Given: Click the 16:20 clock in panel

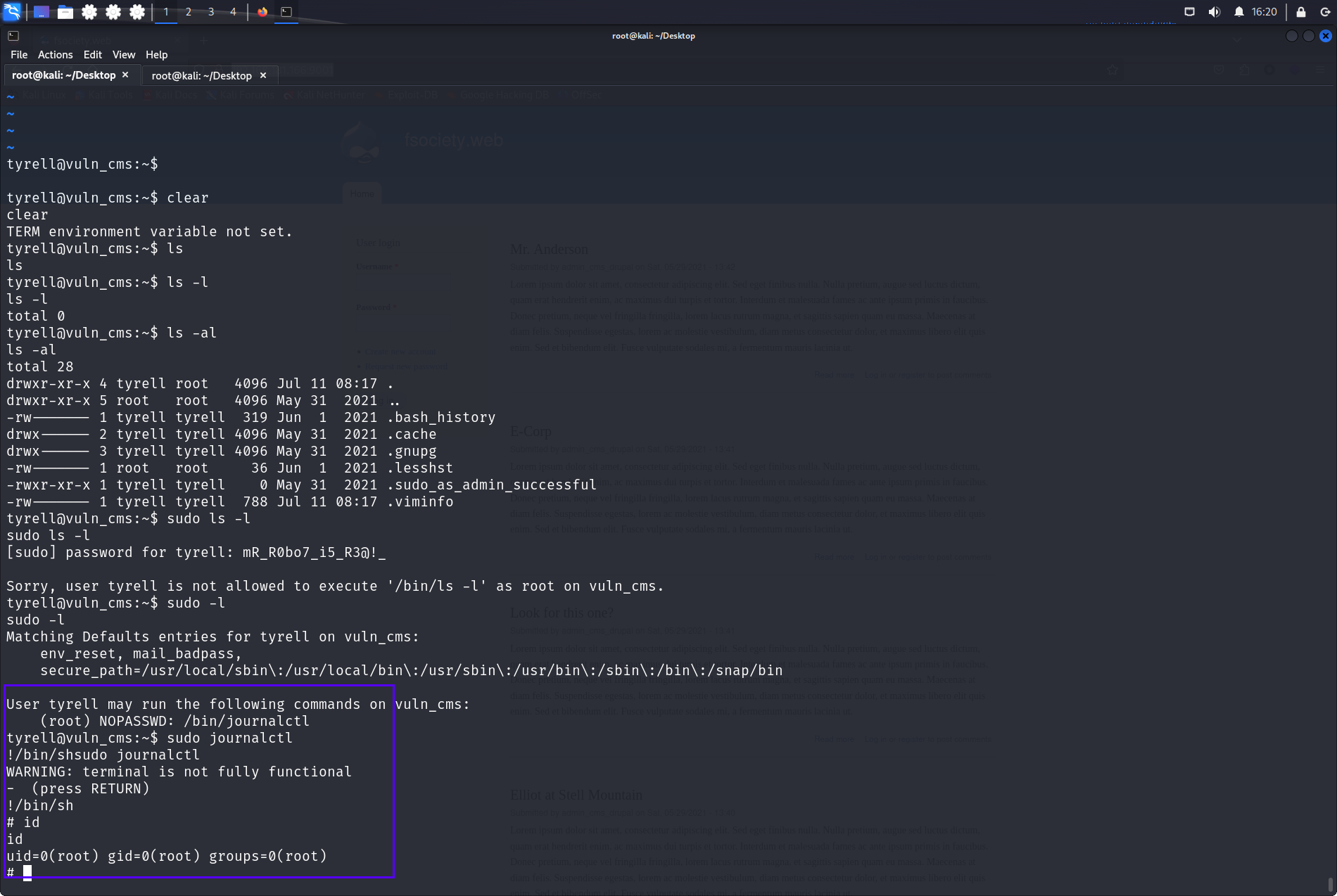Looking at the screenshot, I should click(1264, 11).
